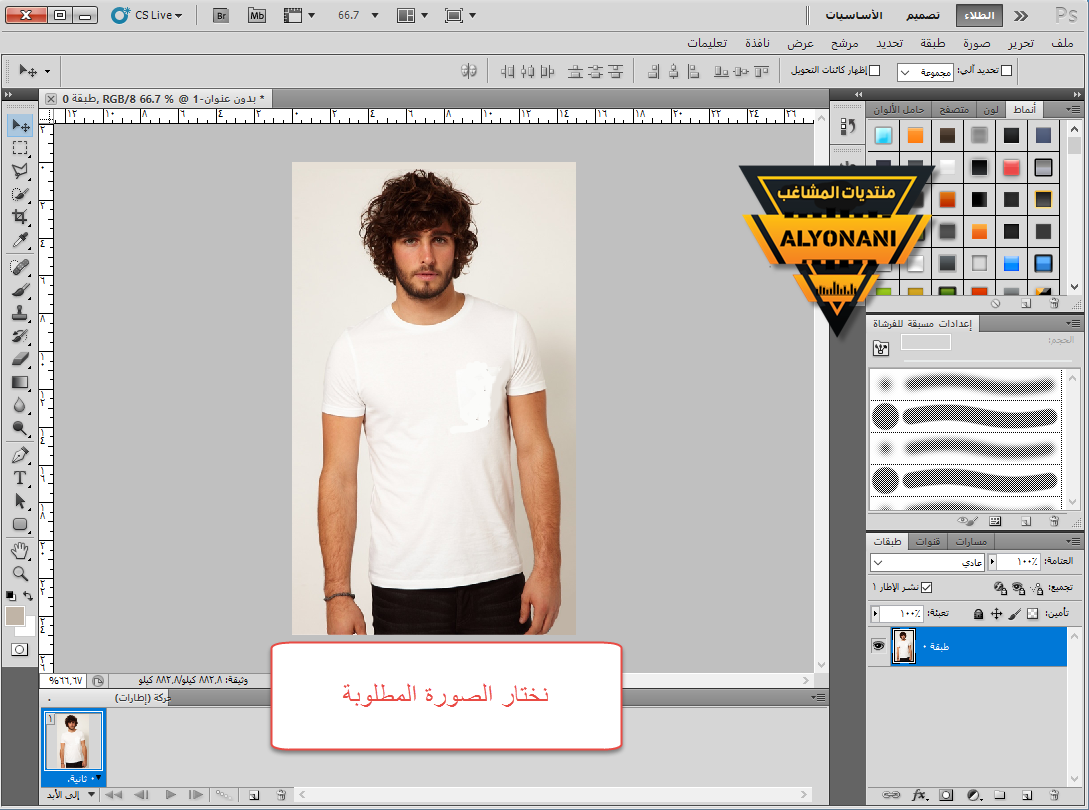Select the Crop tool

coord(20,217)
